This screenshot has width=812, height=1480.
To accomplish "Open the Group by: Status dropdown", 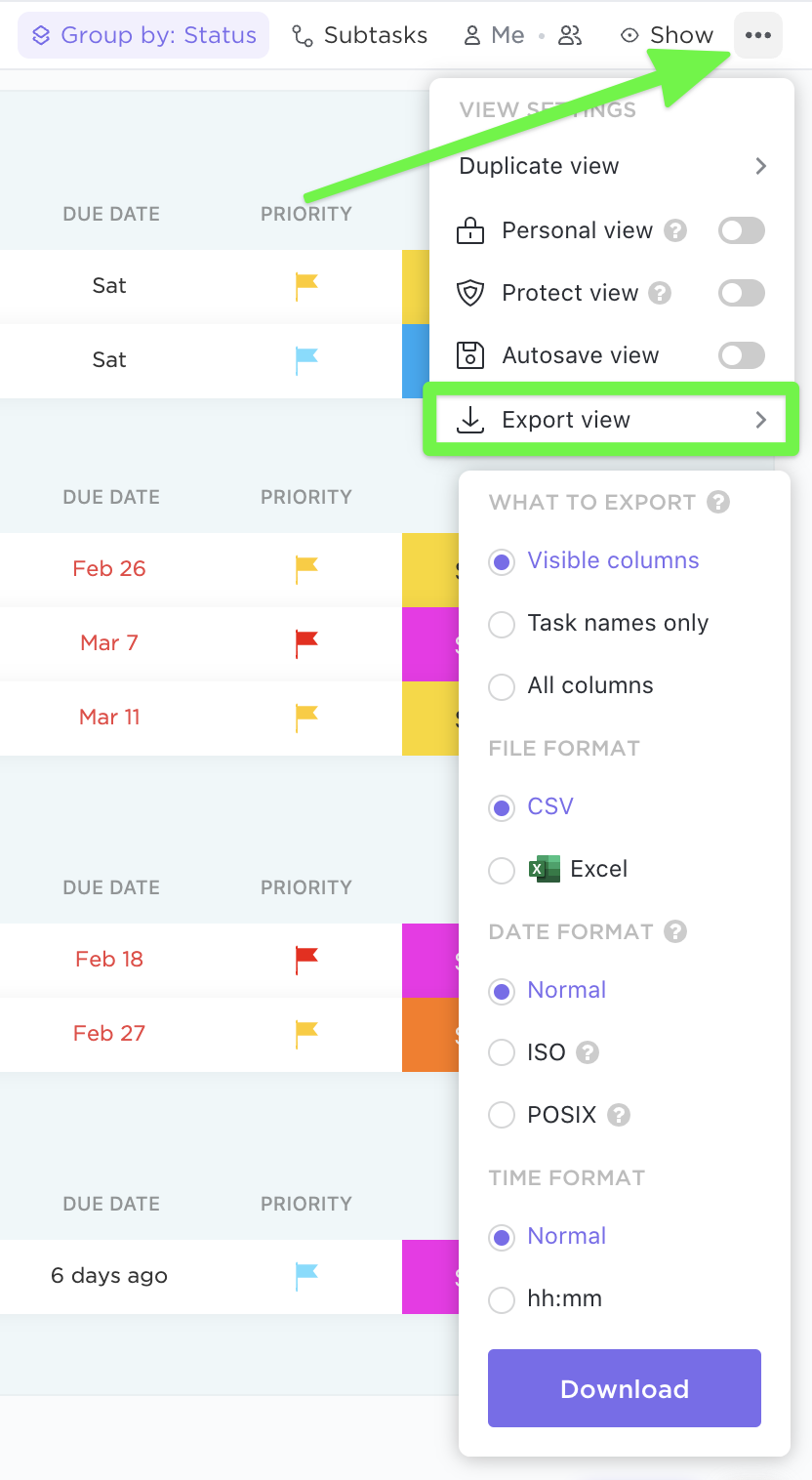I will click(142, 34).
